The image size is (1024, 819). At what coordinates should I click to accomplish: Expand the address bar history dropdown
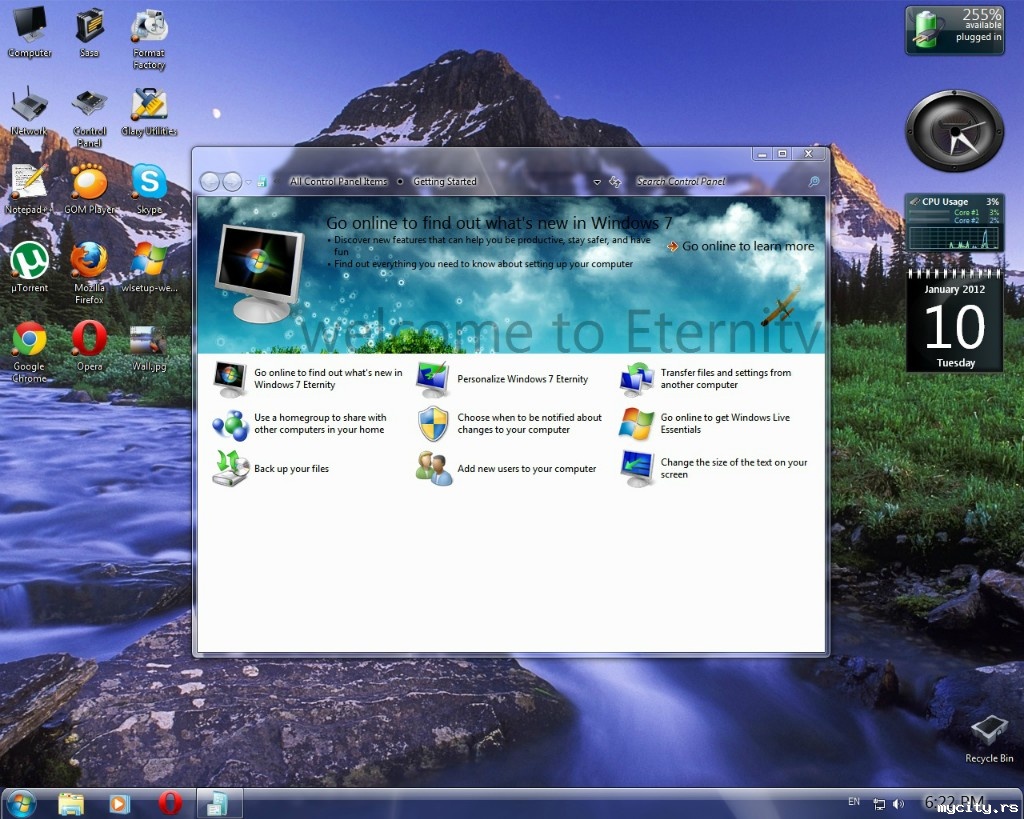coord(597,182)
